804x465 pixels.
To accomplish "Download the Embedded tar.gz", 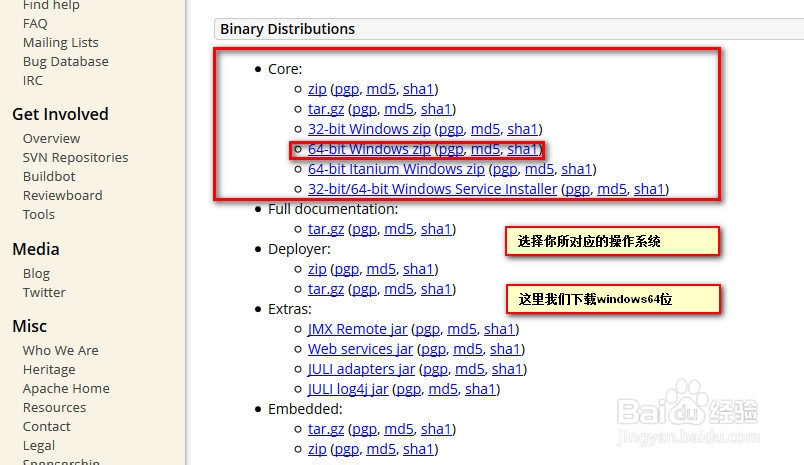I will 326,429.
